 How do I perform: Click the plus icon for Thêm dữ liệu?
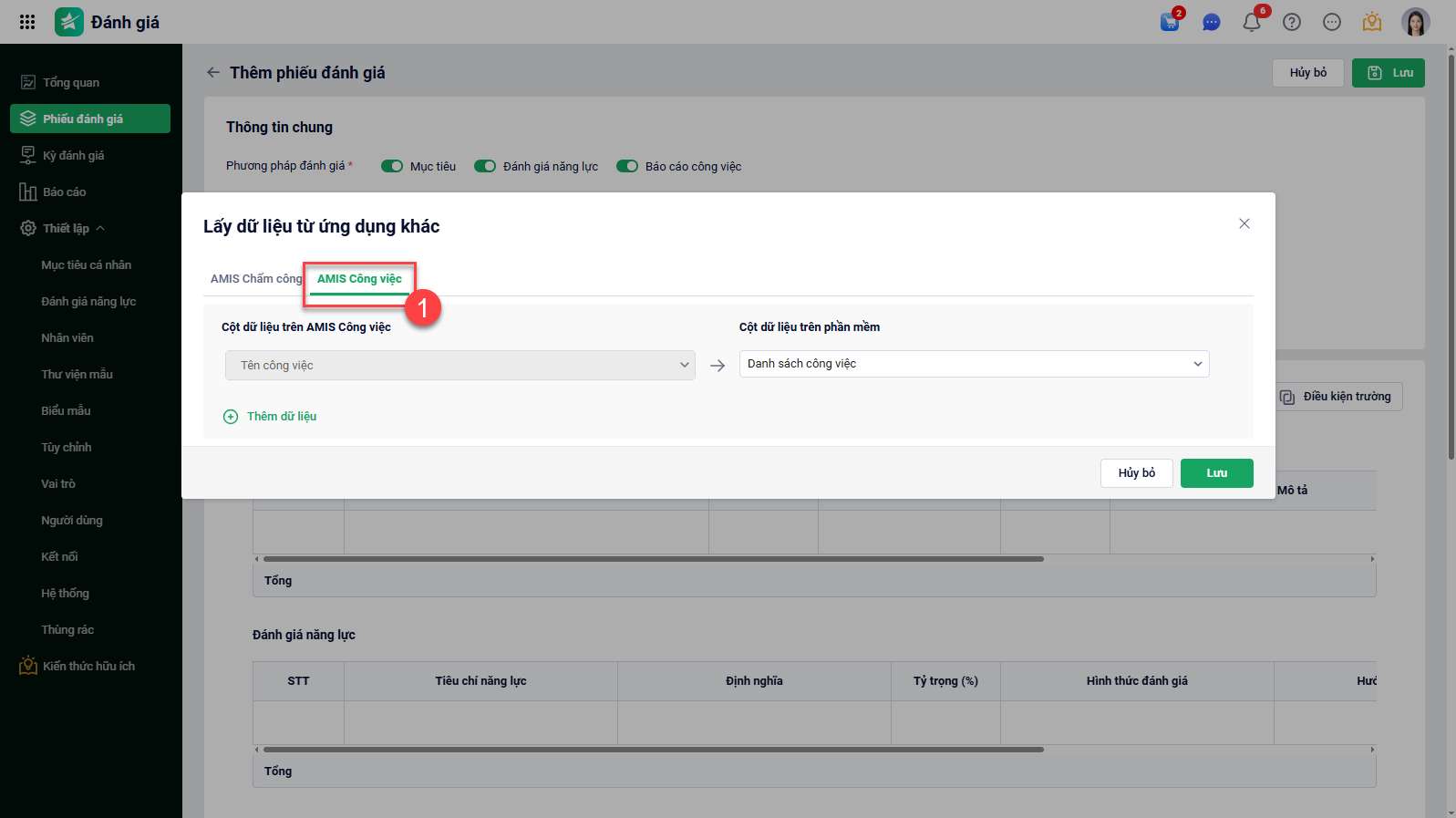pos(231,417)
